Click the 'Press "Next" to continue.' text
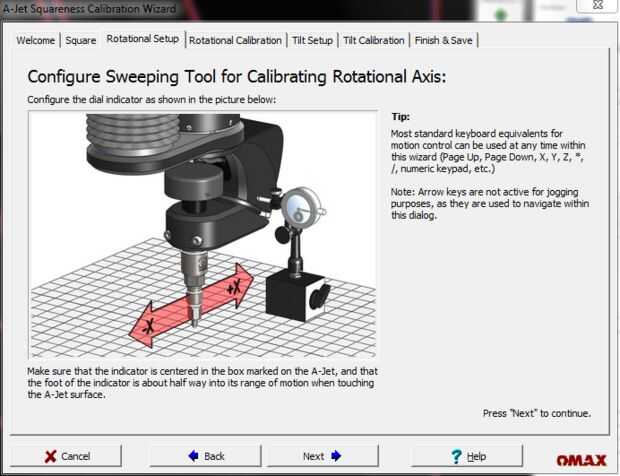This screenshot has width=620, height=476. (537, 414)
